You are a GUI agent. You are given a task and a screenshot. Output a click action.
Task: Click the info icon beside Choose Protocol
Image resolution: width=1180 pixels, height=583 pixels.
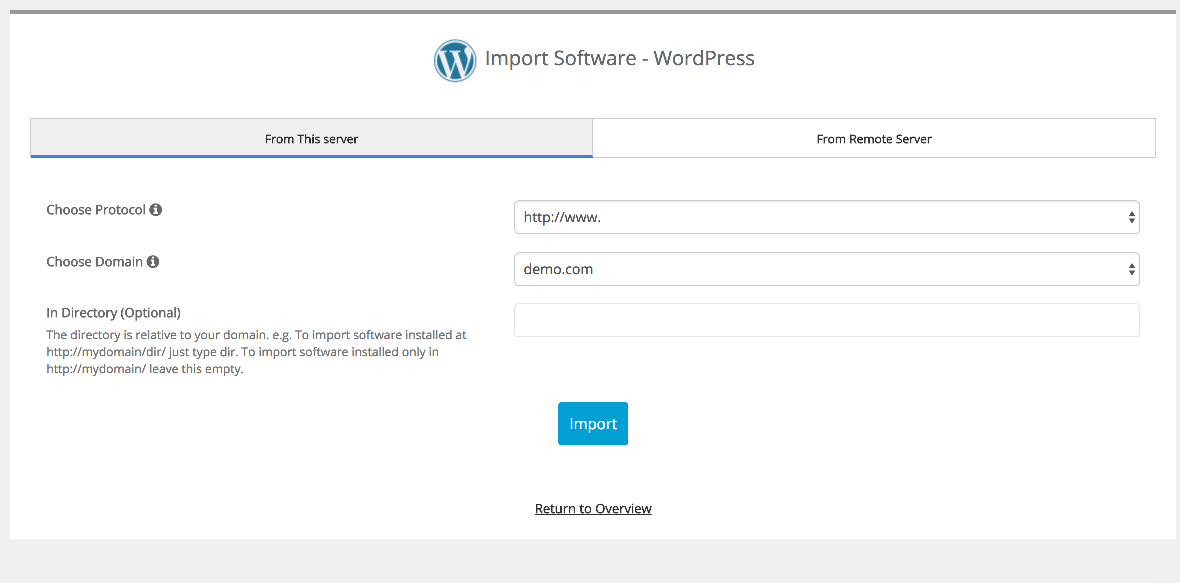(x=156, y=210)
